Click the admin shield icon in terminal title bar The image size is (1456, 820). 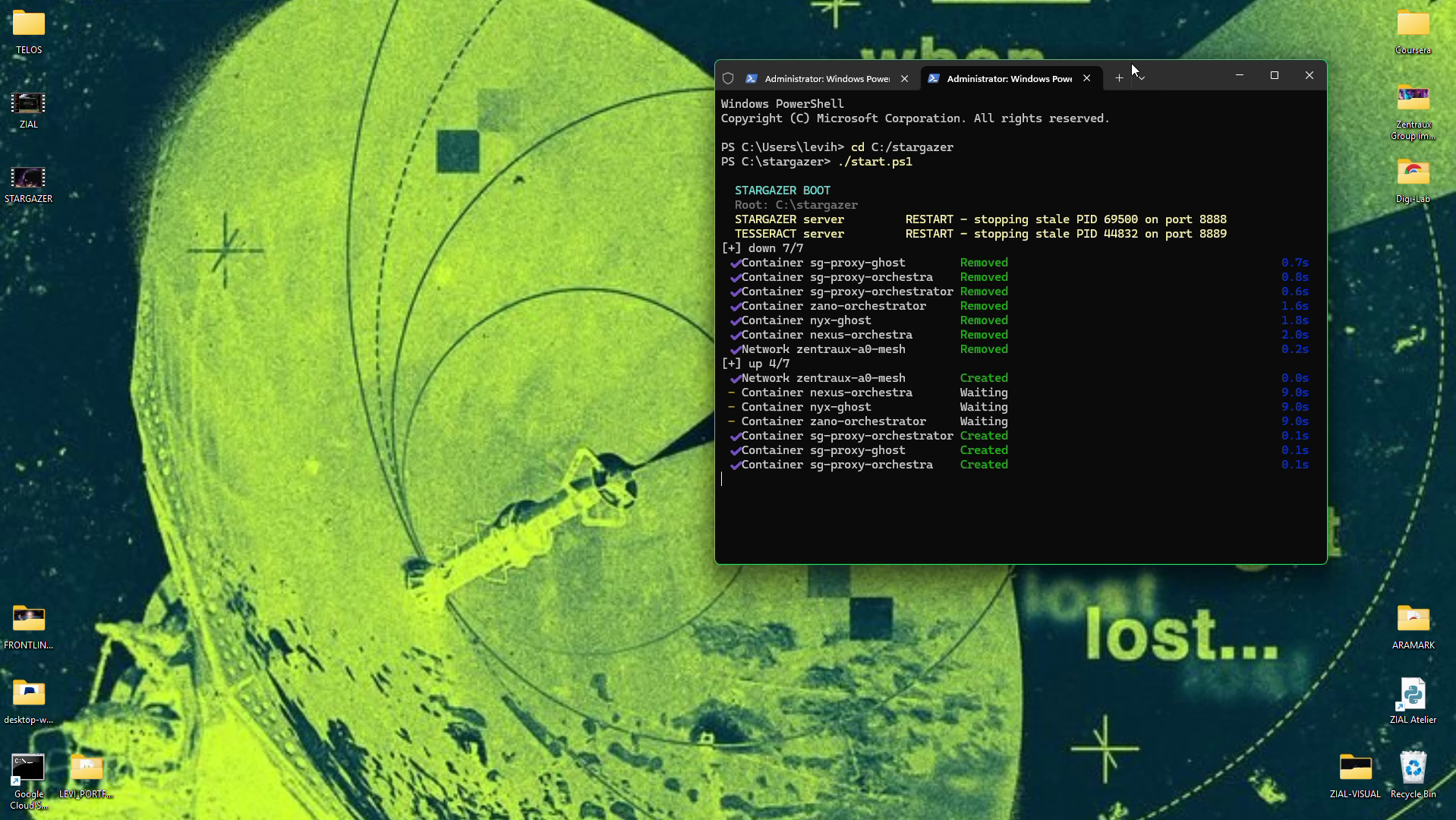coord(728,78)
